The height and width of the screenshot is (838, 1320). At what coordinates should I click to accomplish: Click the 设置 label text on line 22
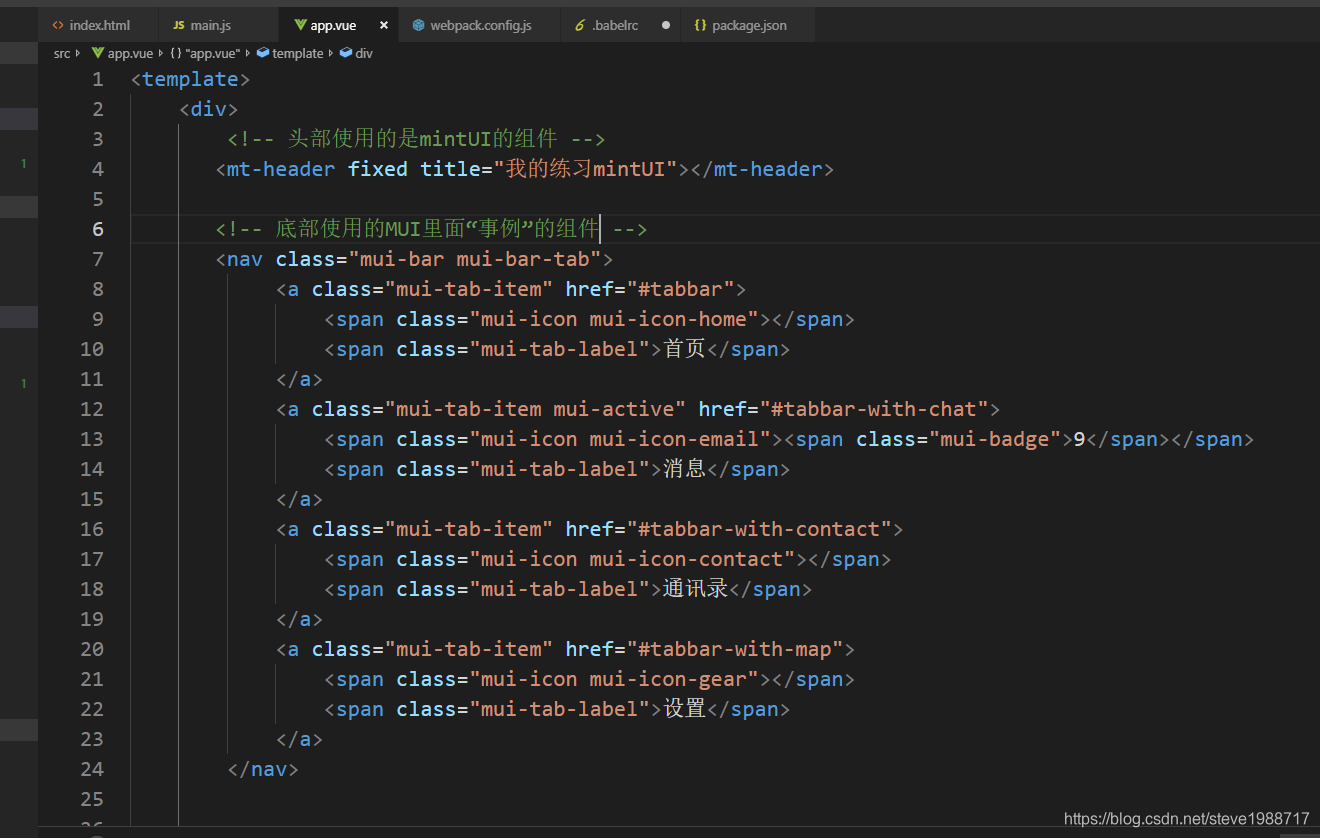click(685, 709)
